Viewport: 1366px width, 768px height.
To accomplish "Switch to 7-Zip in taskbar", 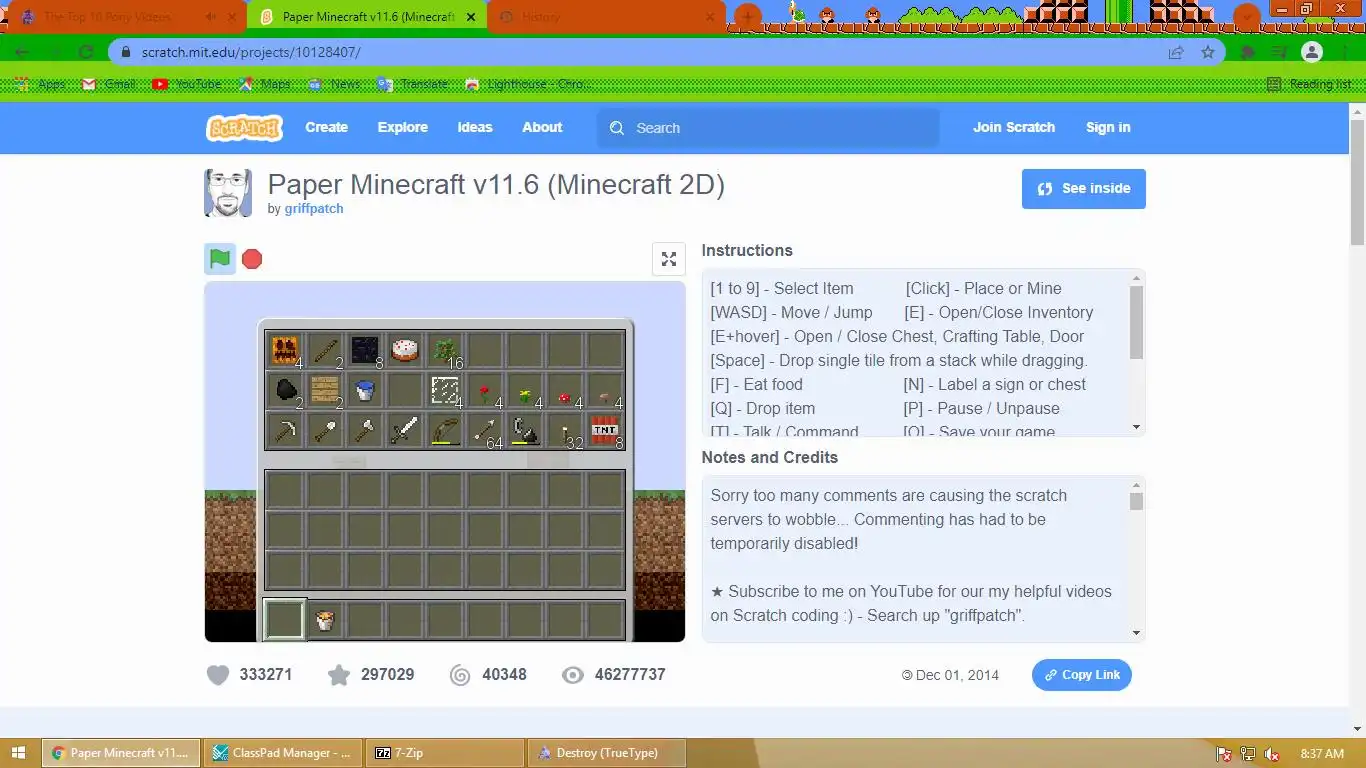I will 446,753.
